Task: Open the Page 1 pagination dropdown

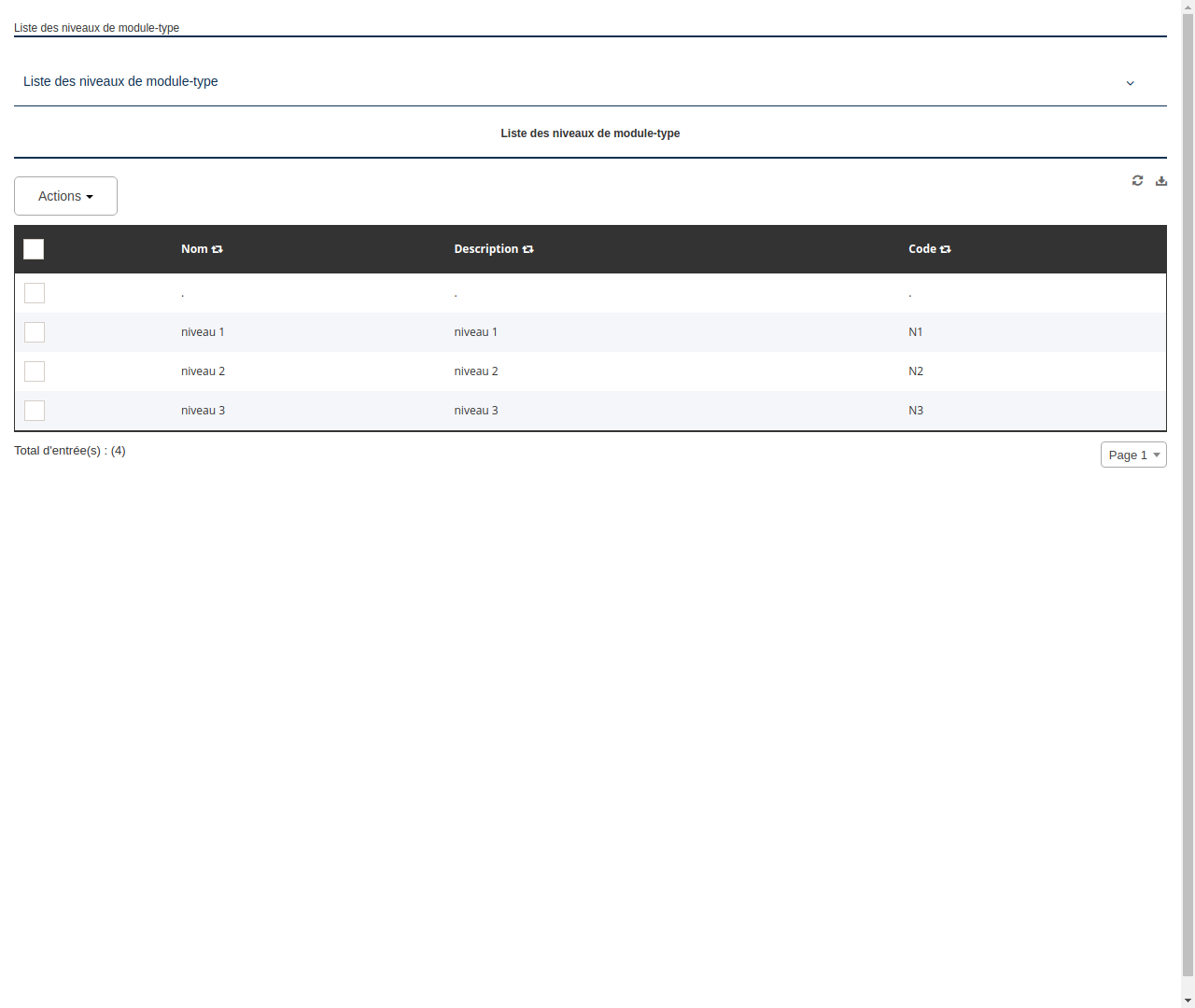Action: [1133, 455]
